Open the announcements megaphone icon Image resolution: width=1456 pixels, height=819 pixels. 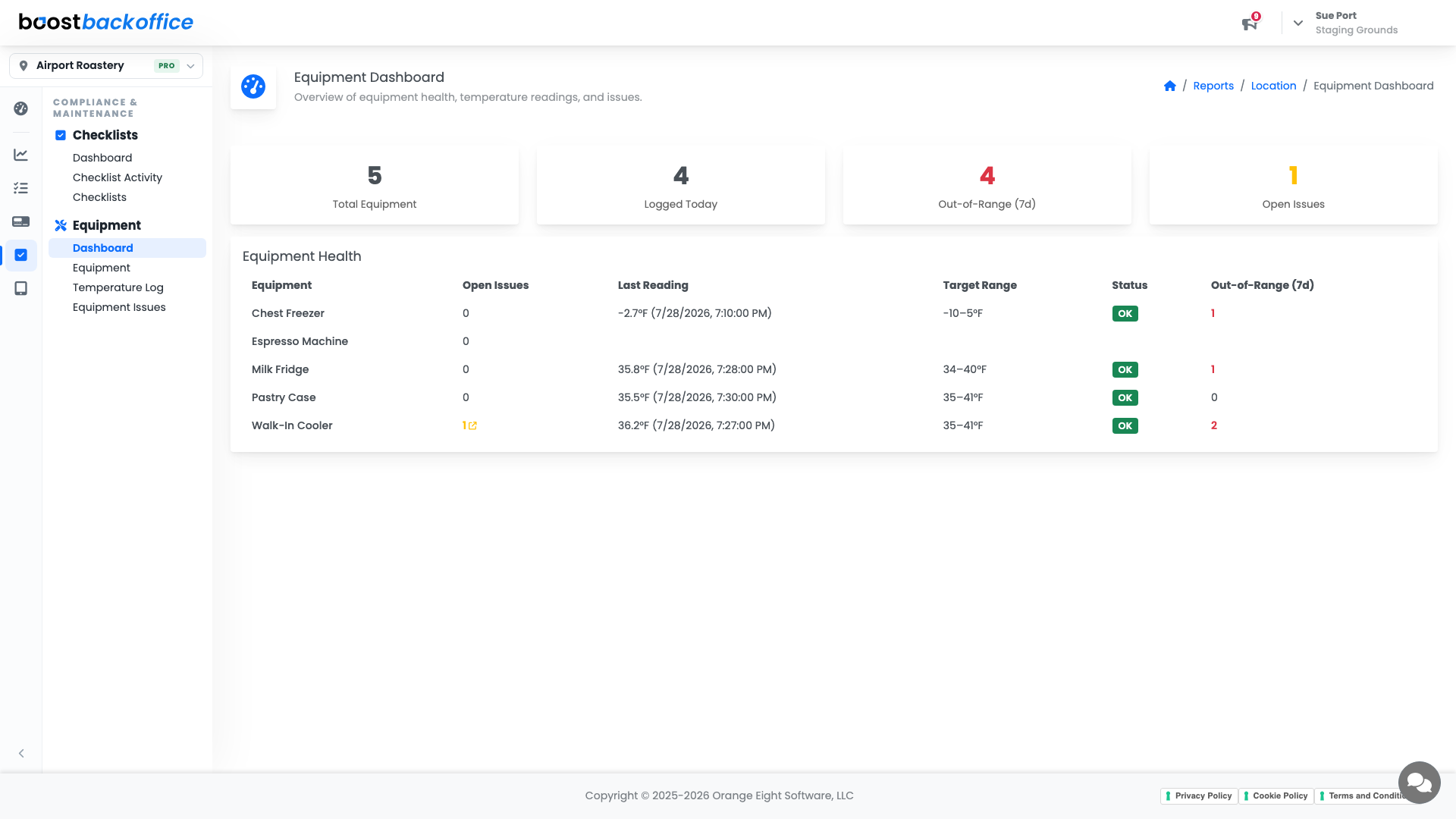pos(1249,24)
